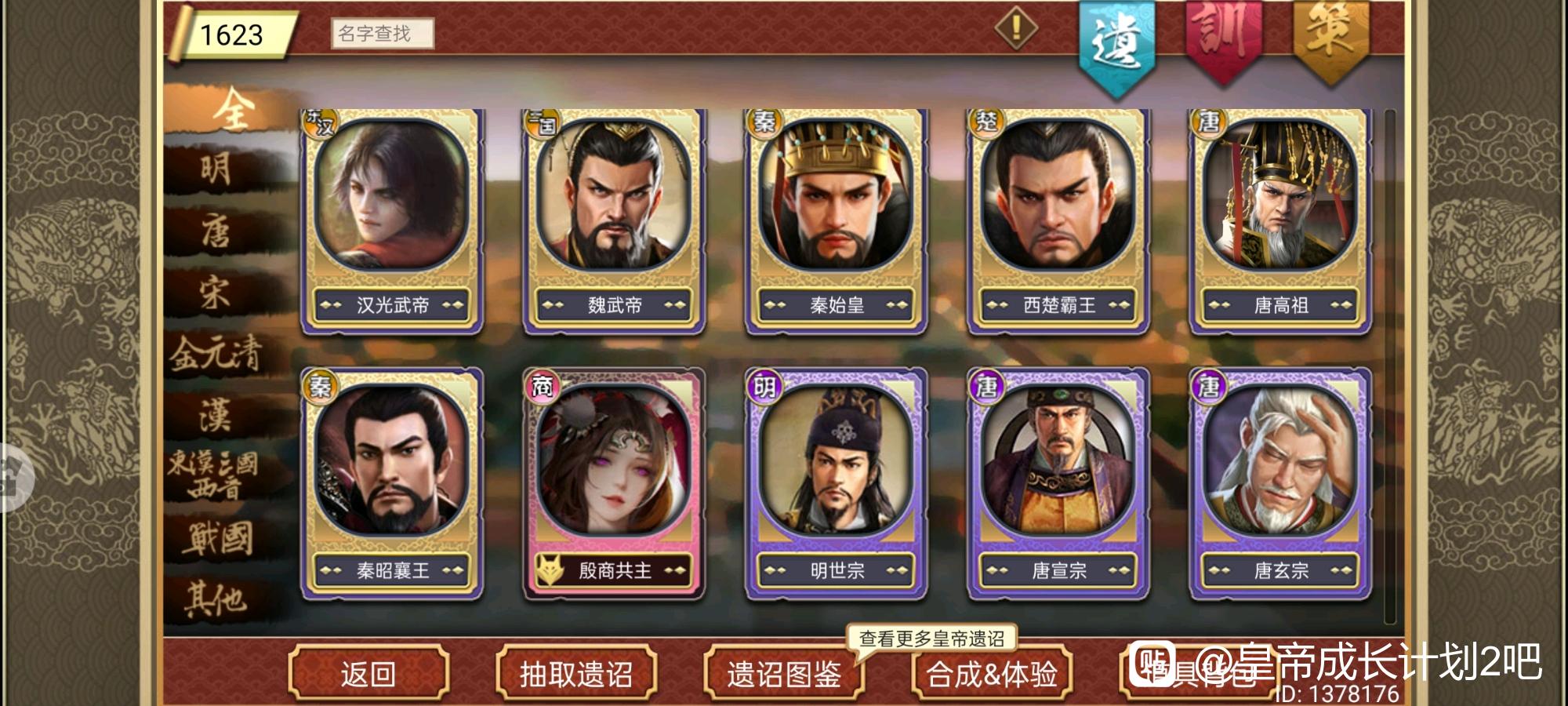The width and height of the screenshot is (1568, 706).
Task: Click the 唐 badge on 唐玄宗 card
Action: (1208, 385)
